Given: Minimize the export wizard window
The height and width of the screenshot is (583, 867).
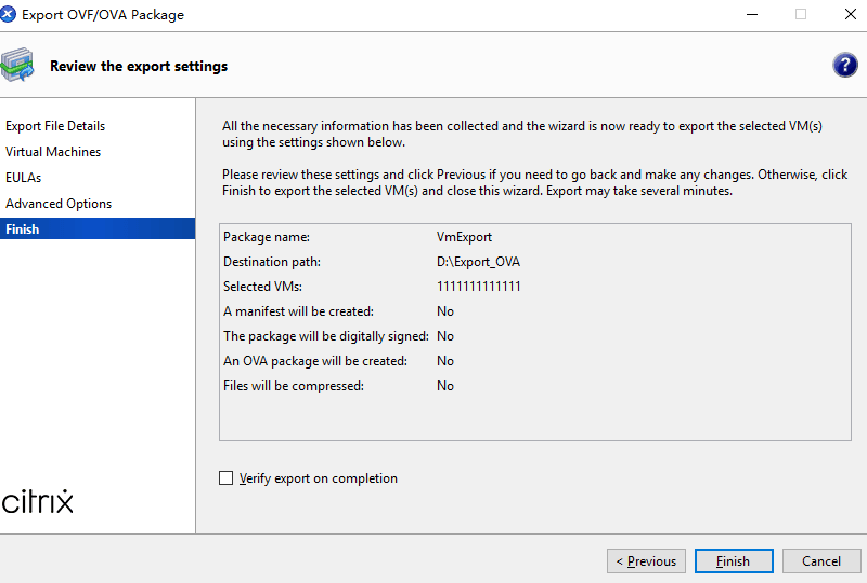Looking at the screenshot, I should tap(753, 14).
